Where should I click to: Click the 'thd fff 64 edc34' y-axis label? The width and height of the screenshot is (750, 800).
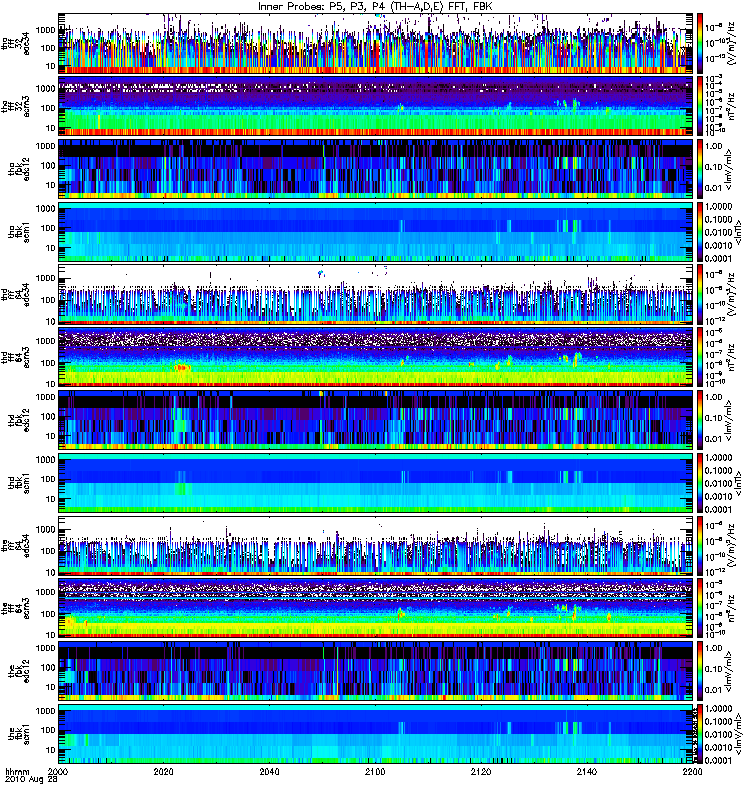(x=15, y=295)
